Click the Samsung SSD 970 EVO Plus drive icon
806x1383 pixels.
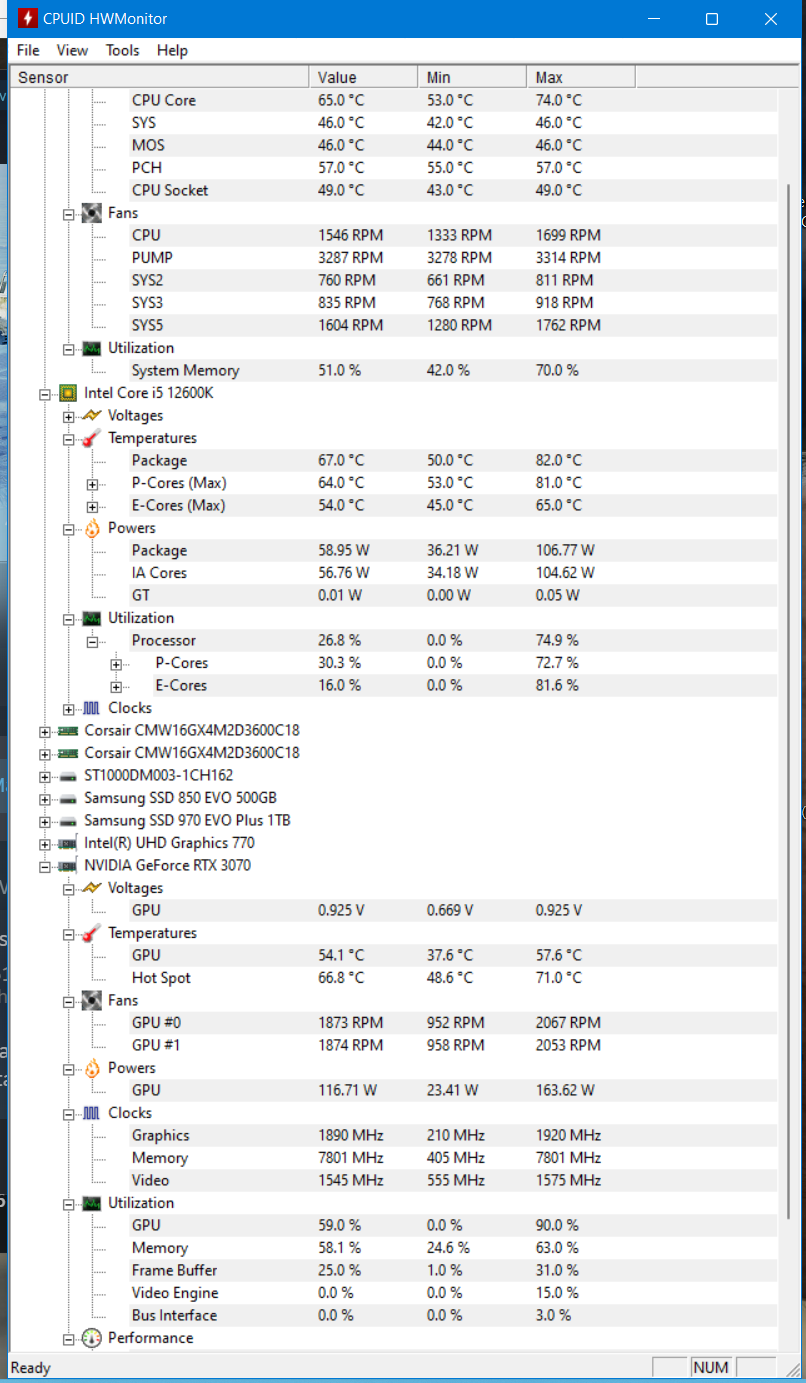pyautogui.click(x=68, y=820)
